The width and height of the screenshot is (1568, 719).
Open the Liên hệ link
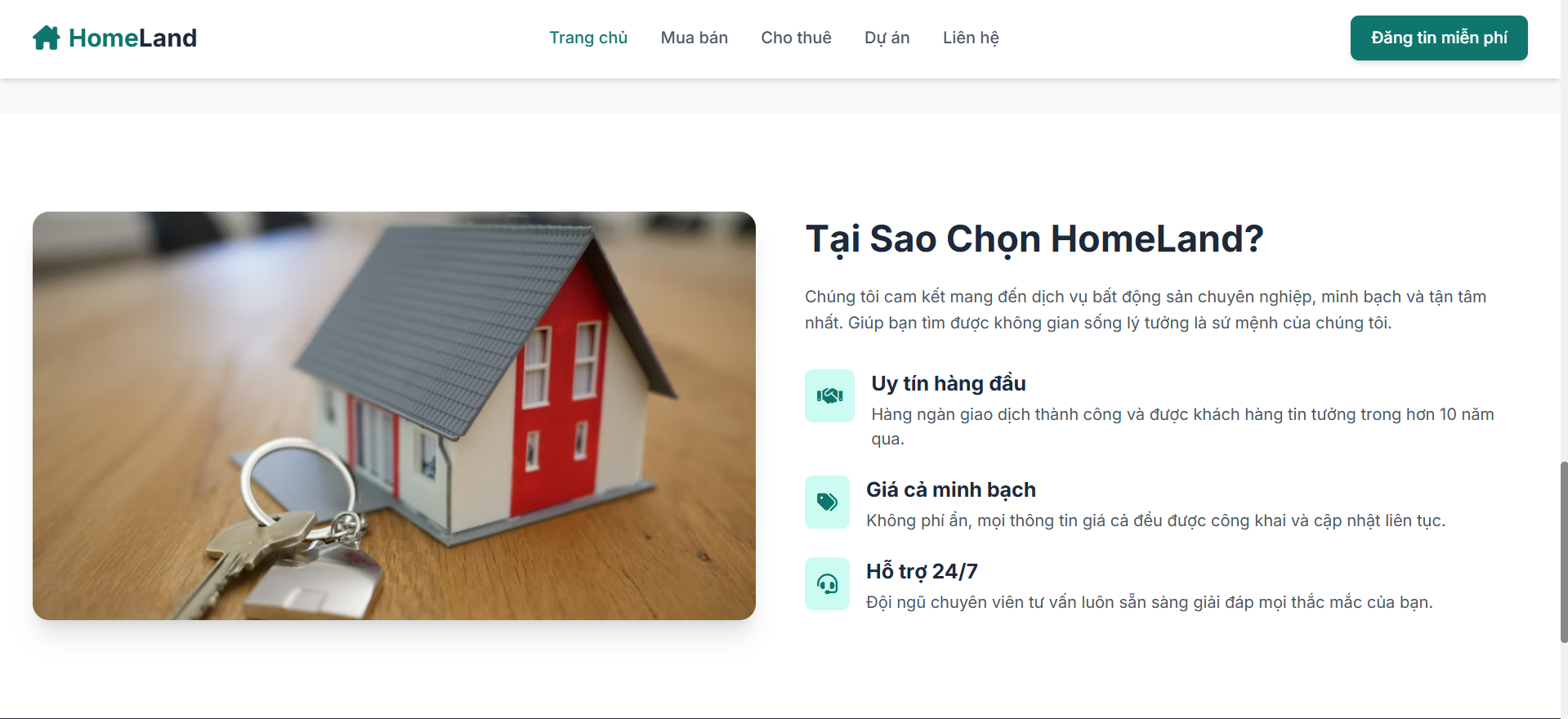[x=971, y=38]
